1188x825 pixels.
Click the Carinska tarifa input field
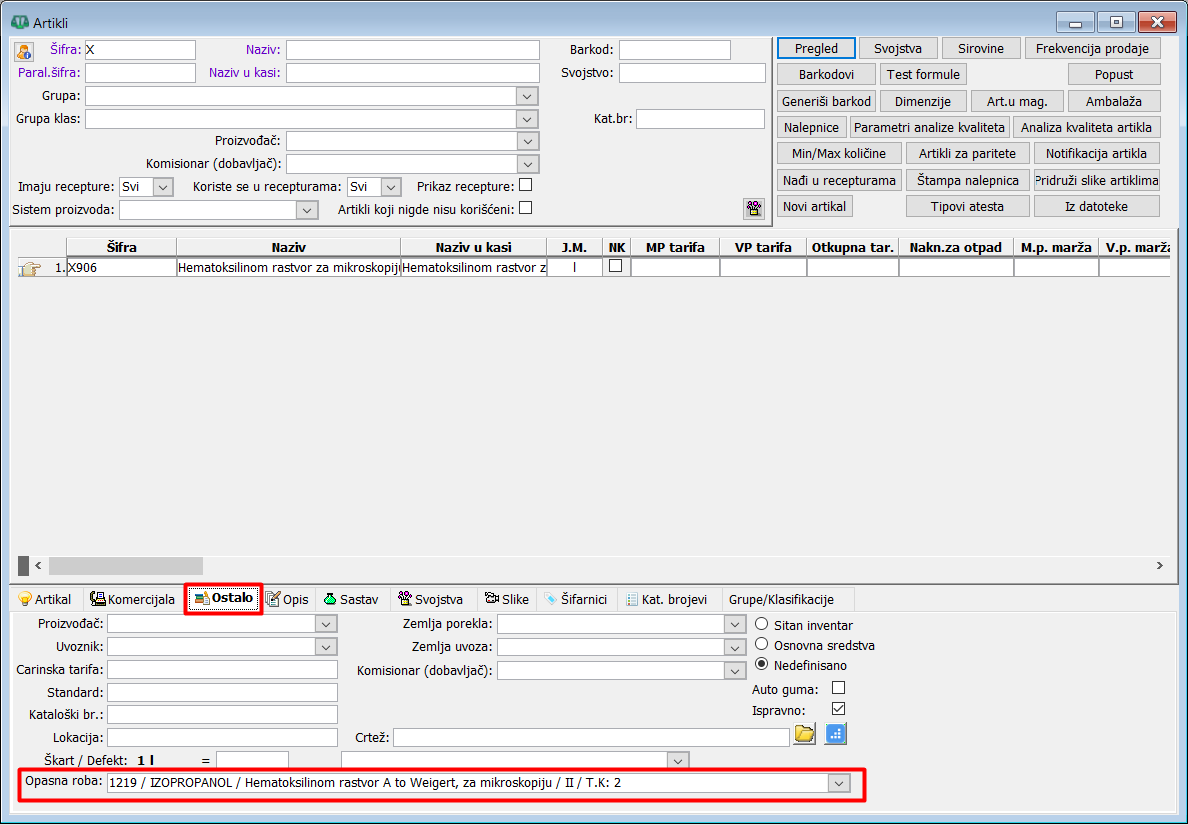pyautogui.click(x=223, y=669)
